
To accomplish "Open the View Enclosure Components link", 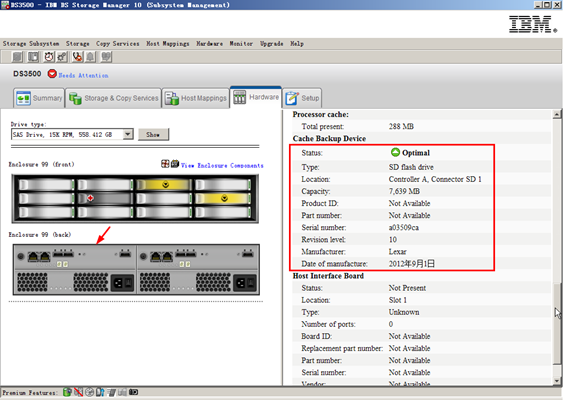I will click(222, 166).
